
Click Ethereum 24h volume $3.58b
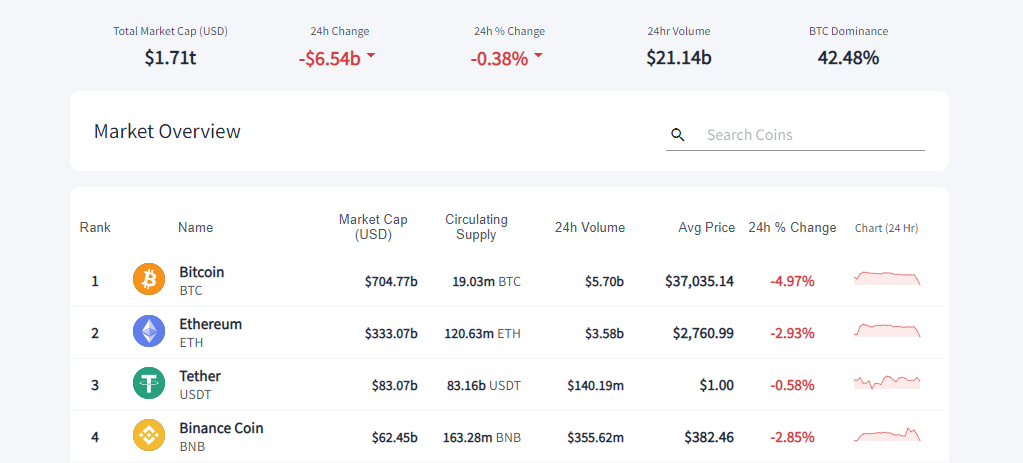coord(604,334)
